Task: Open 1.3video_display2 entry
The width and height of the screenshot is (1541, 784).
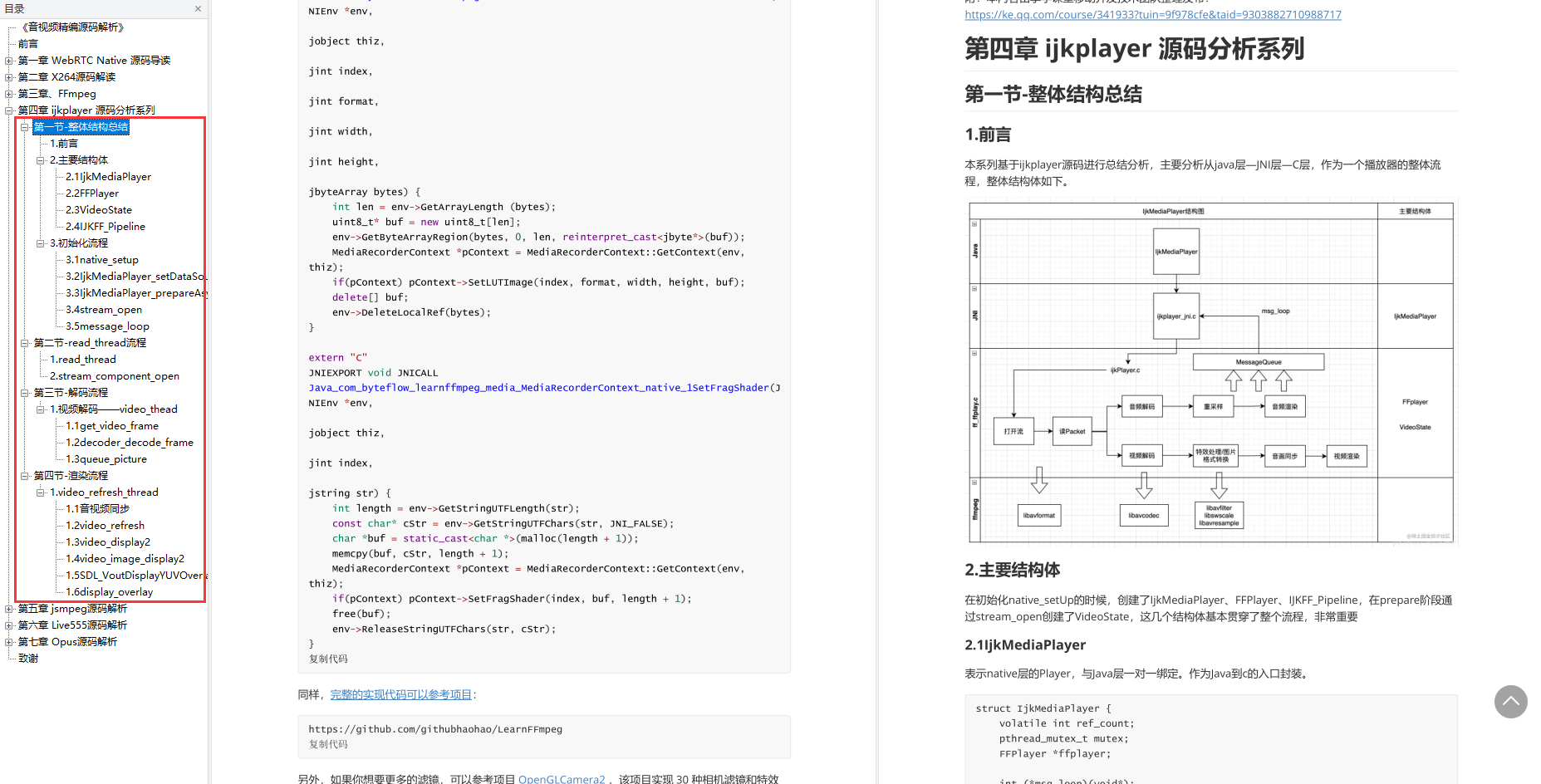Action: (108, 542)
